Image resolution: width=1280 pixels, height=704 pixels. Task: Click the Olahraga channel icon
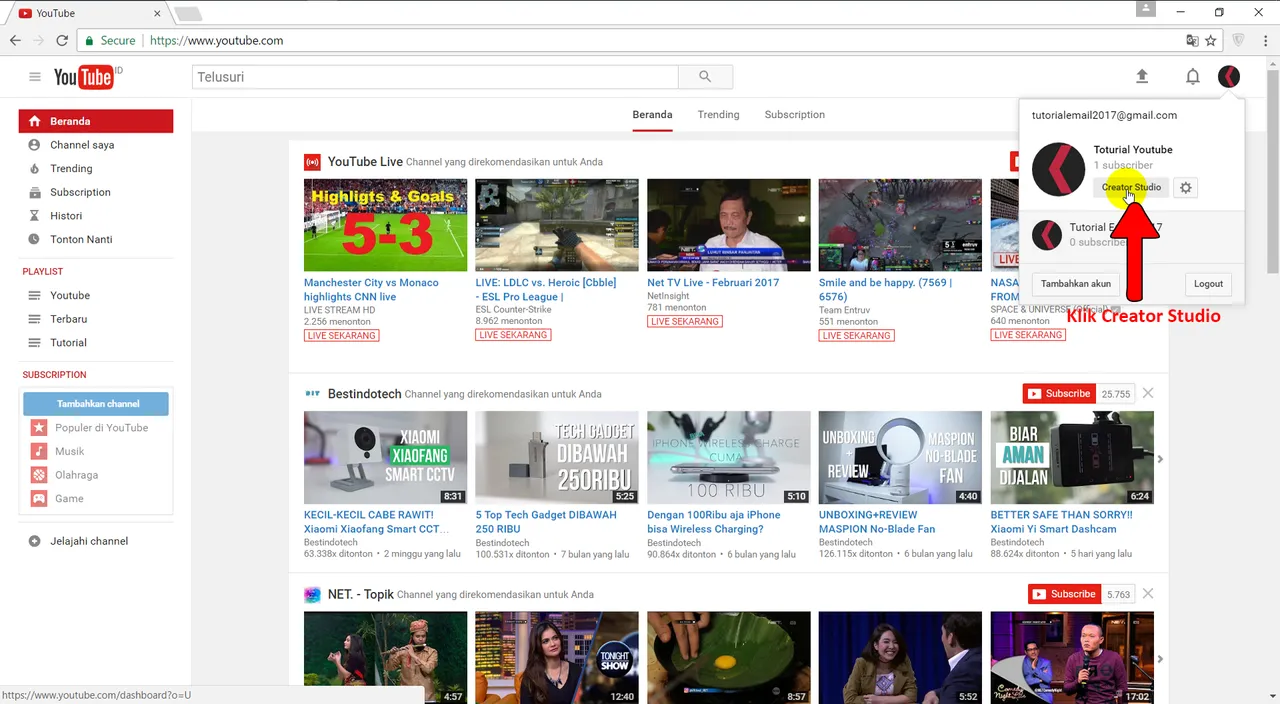38,475
